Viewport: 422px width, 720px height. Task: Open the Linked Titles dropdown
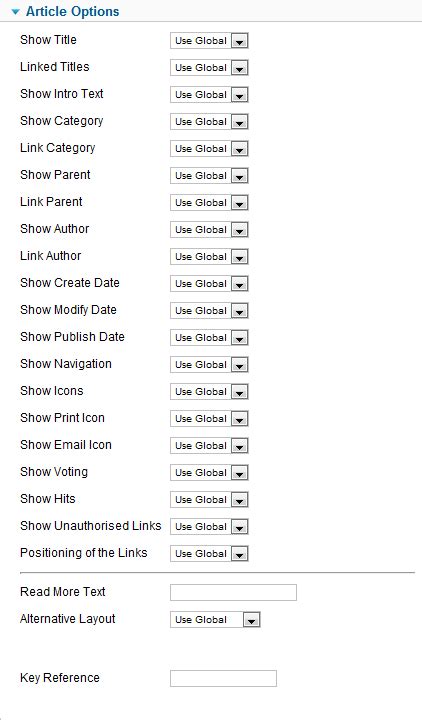(209, 68)
